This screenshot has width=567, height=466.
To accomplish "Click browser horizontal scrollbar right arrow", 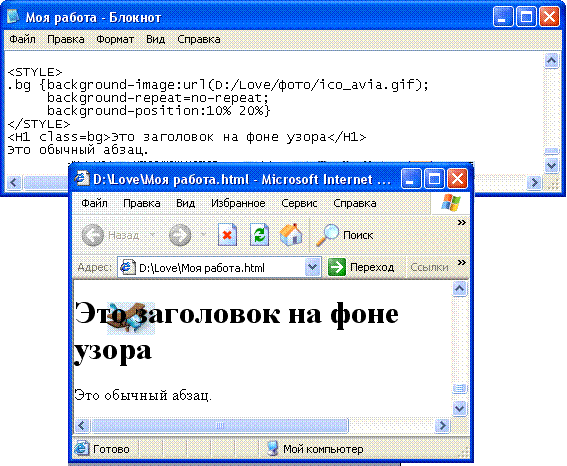I will pyautogui.click(x=442, y=426).
